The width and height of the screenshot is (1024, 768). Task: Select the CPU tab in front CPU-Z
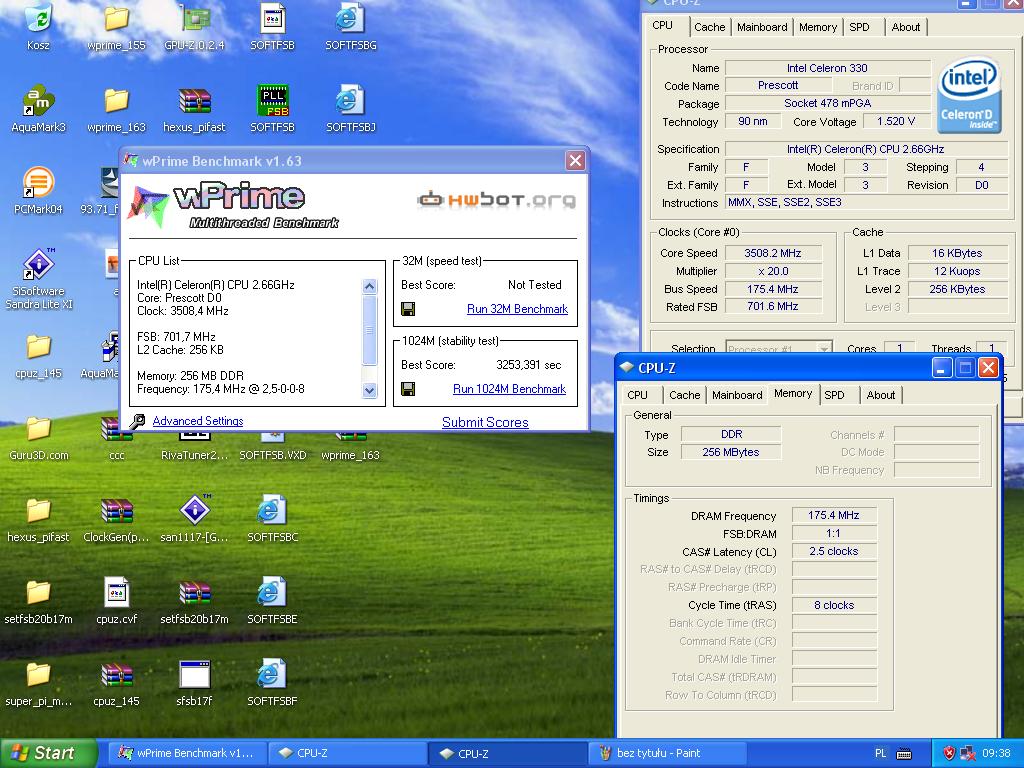pyautogui.click(x=637, y=395)
